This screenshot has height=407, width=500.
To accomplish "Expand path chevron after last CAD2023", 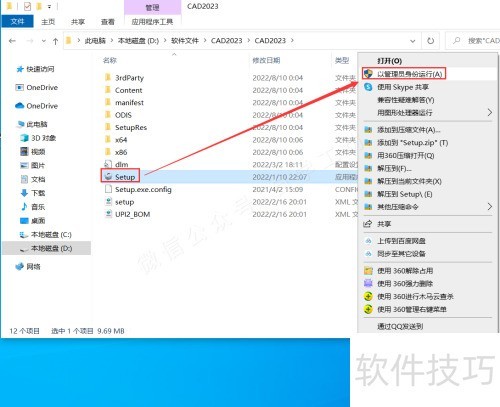I will pyautogui.click(x=292, y=41).
